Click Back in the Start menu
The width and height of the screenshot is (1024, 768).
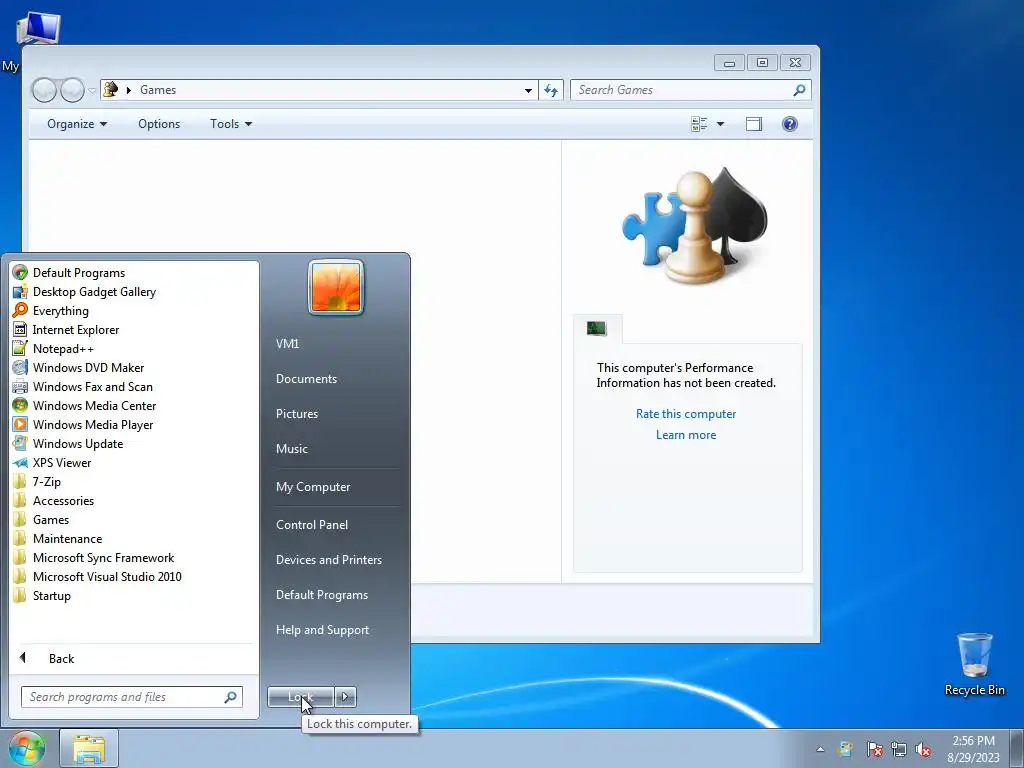61,658
